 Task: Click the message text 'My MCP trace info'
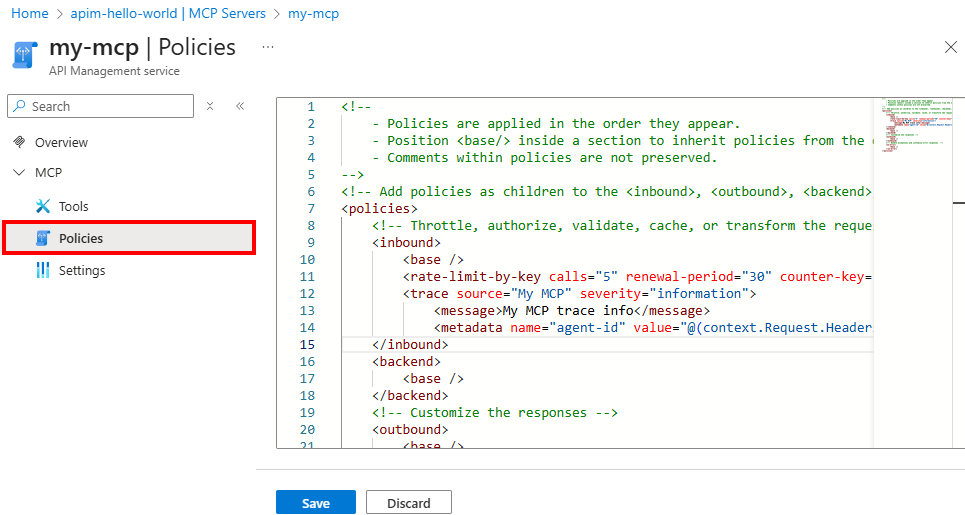pos(568,311)
